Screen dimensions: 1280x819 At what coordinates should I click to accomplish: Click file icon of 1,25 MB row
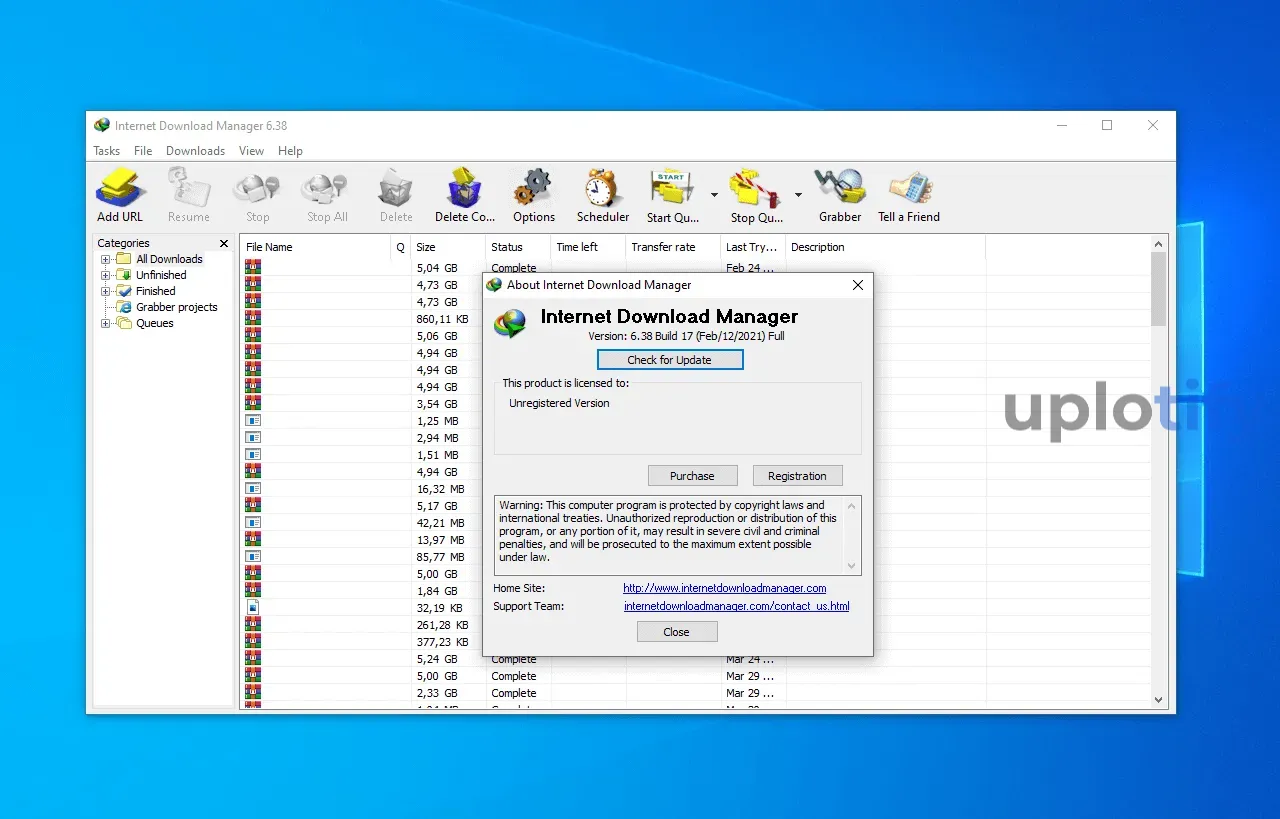point(253,421)
